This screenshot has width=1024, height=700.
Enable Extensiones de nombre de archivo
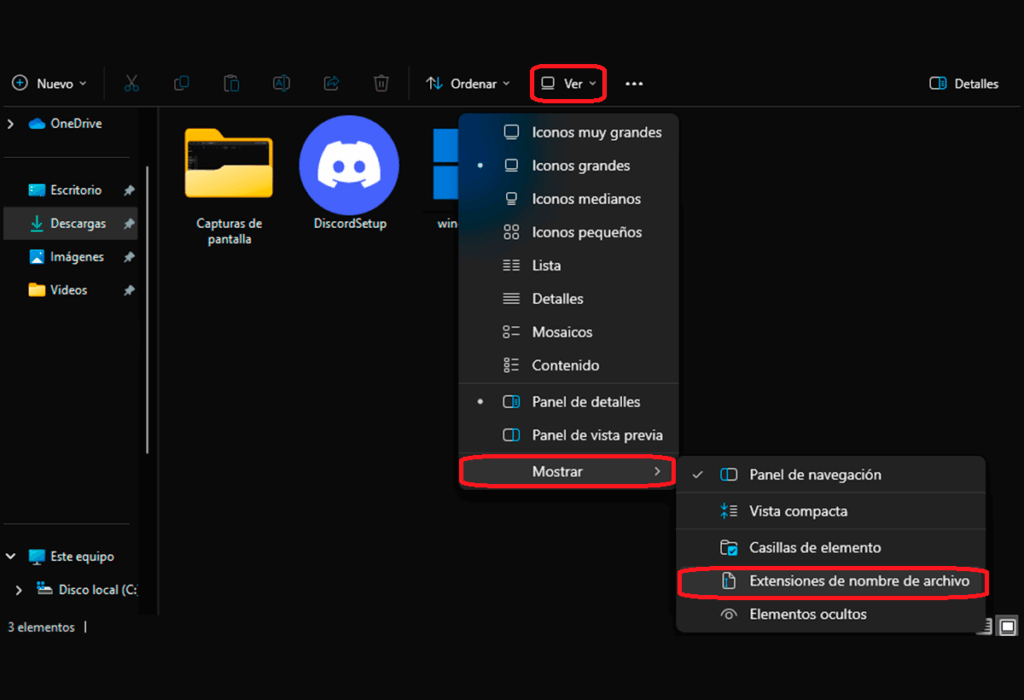pyautogui.click(x=833, y=581)
